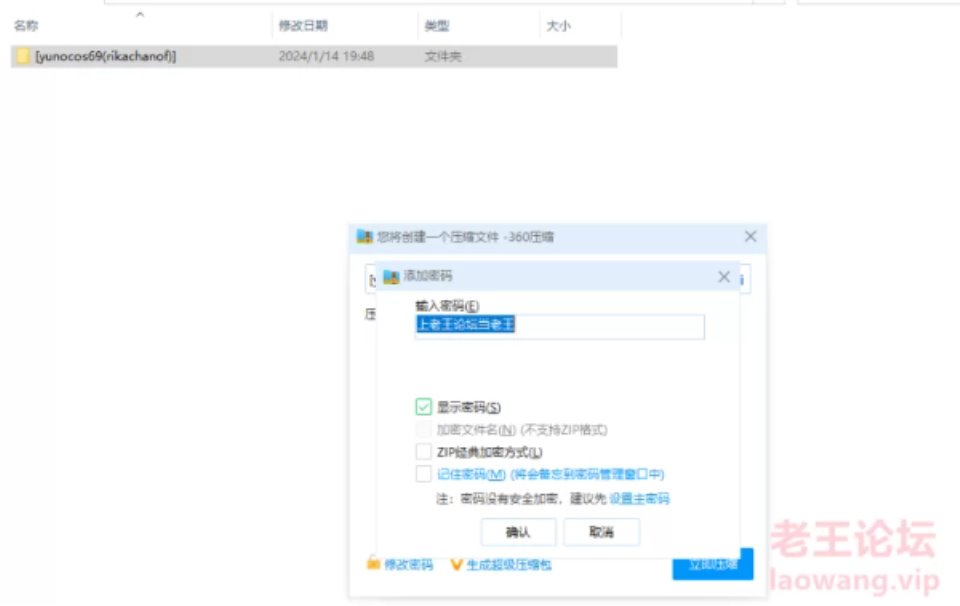
Task: Click the 修改密码 link
Action: click(x=408, y=564)
